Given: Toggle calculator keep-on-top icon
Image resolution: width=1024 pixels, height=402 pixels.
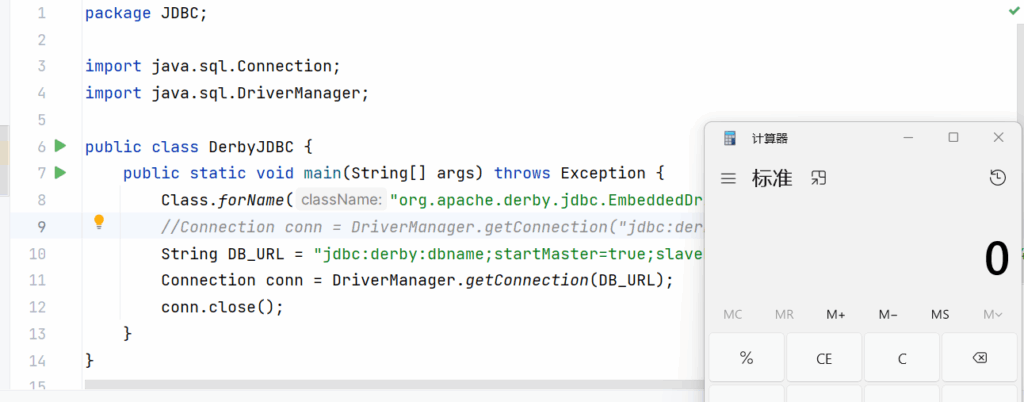Looking at the screenshot, I should point(819,178).
